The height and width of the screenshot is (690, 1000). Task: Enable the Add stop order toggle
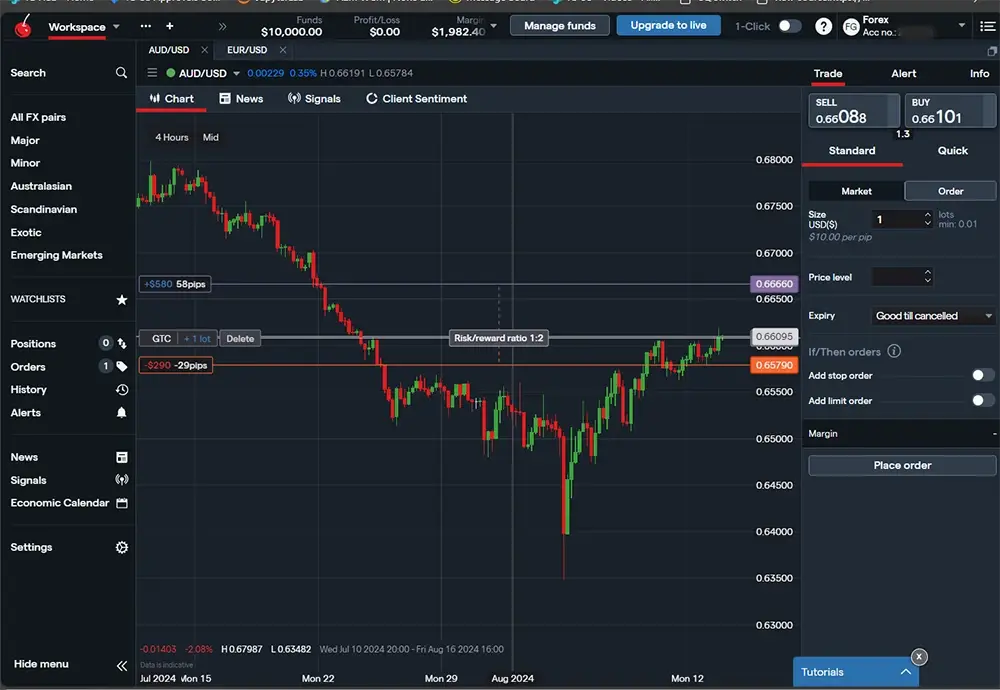pos(983,376)
